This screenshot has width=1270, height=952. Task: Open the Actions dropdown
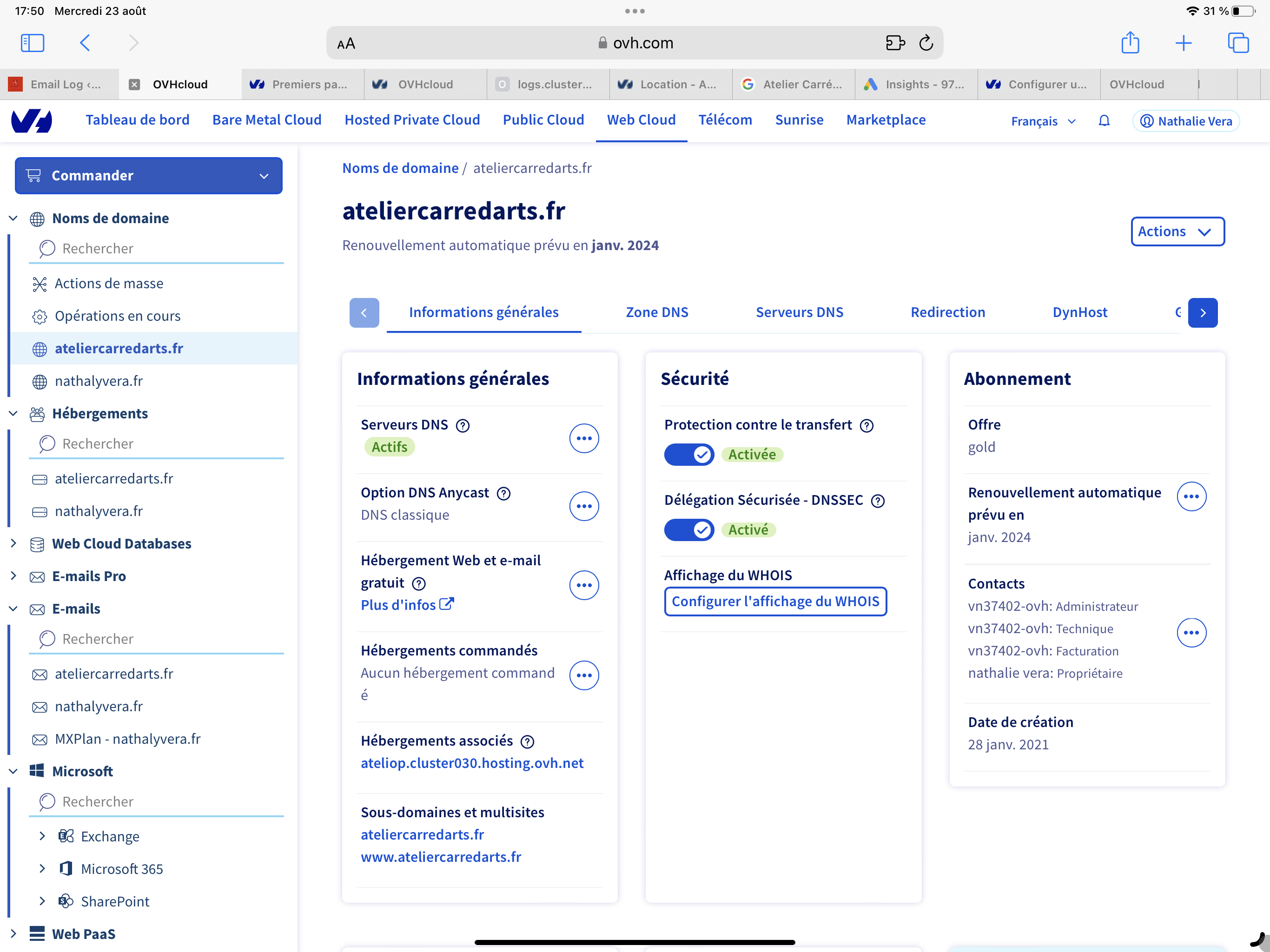(1177, 231)
